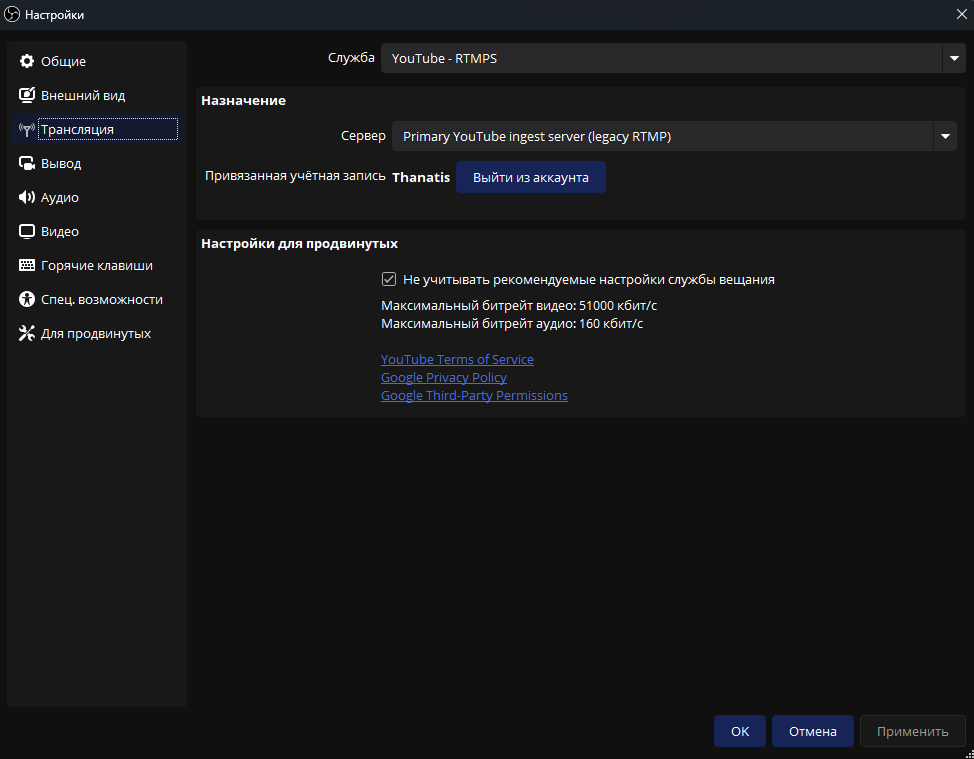Image resolution: width=974 pixels, height=759 pixels.
Task: Click the OBS logo in title bar
Action: point(12,14)
